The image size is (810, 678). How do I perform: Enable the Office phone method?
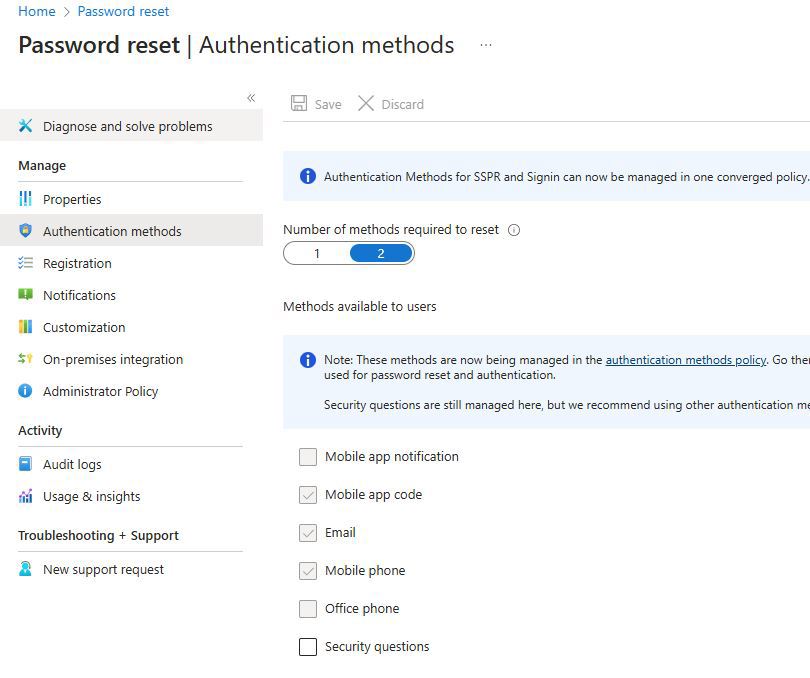point(308,609)
